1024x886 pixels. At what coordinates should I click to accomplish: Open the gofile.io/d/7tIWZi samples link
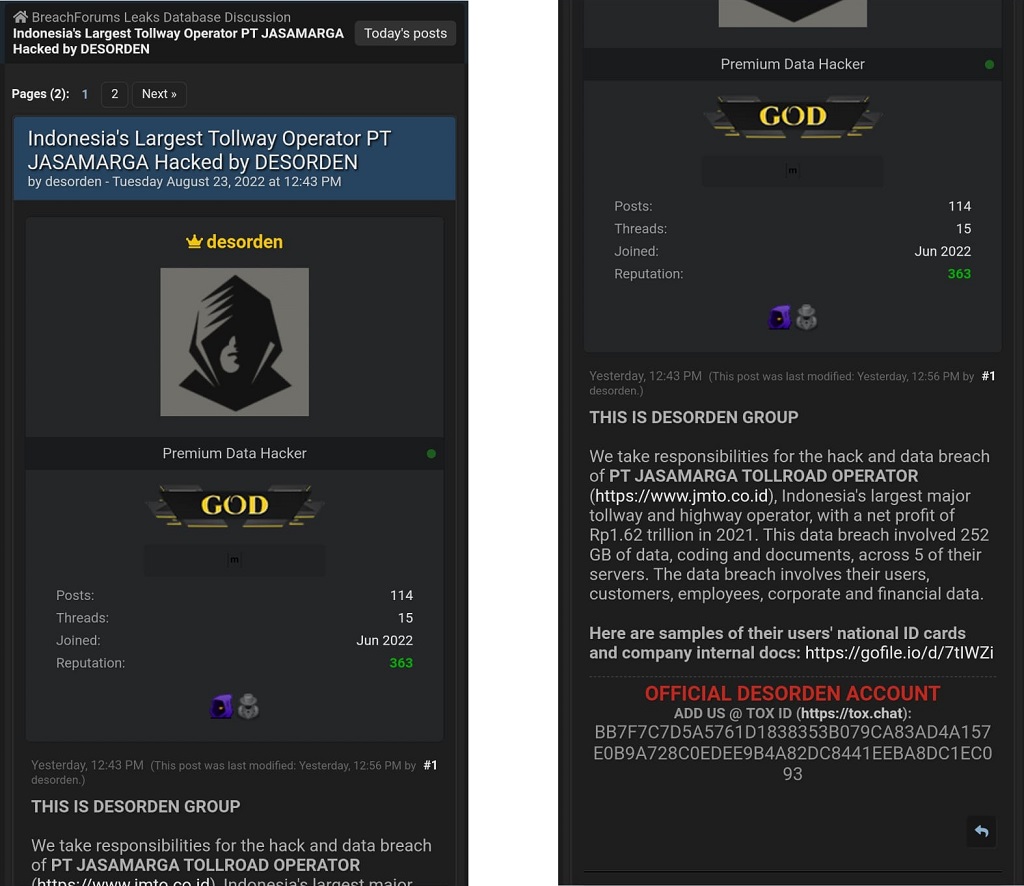(x=899, y=653)
